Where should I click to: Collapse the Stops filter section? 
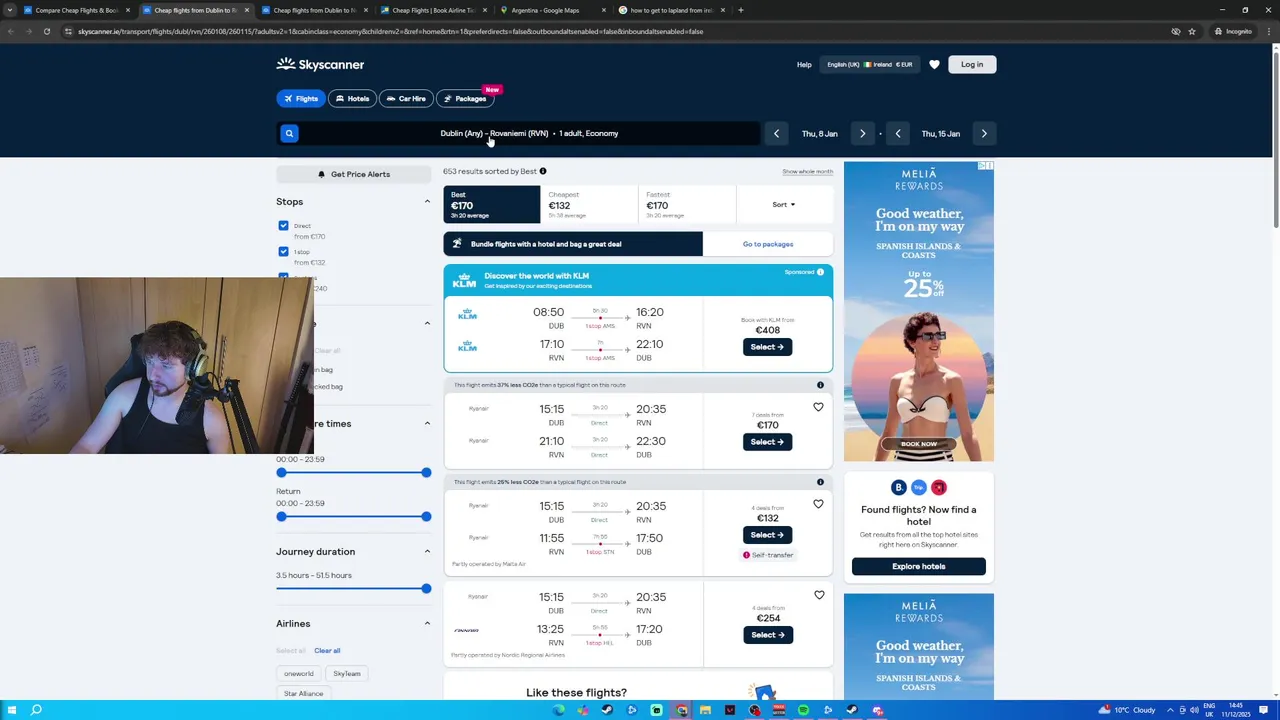[427, 201]
